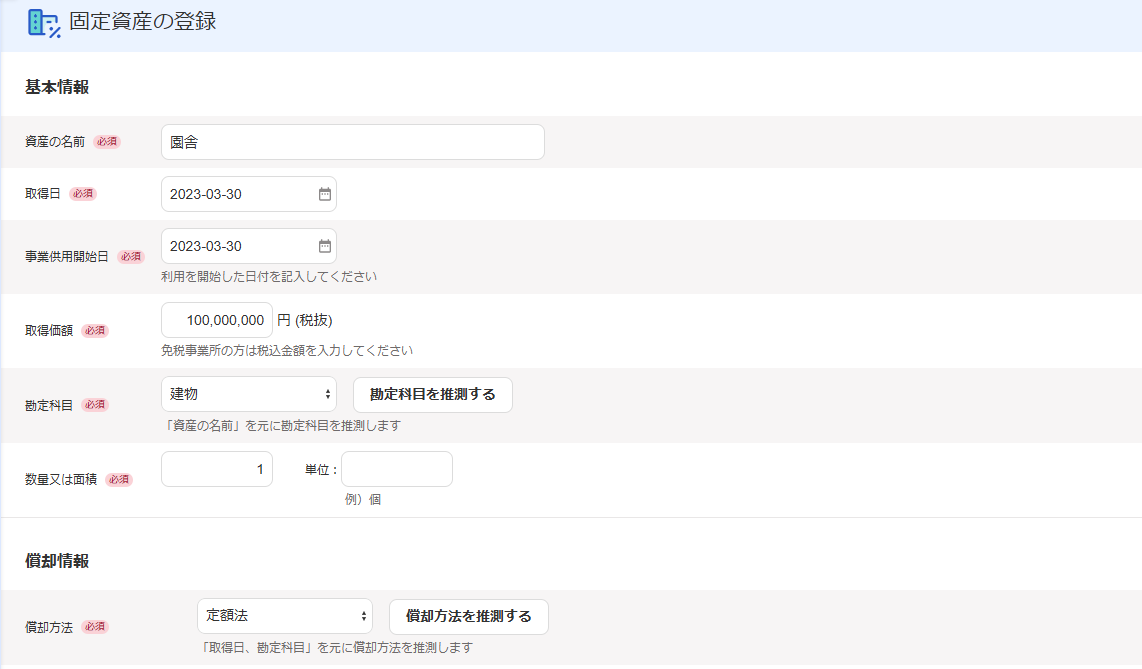This screenshot has width=1142, height=669.
Task: Click the 必須 badge next to 資産の名前
Action: [107, 142]
